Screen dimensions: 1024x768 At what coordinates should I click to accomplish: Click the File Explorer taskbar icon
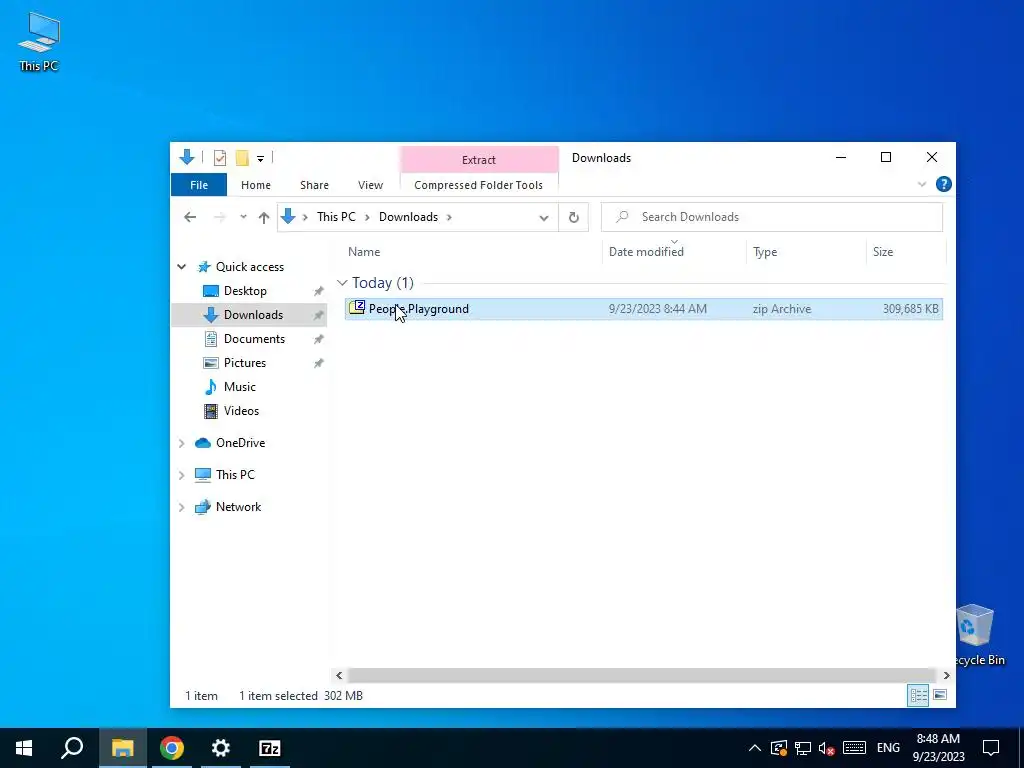pyautogui.click(x=122, y=748)
